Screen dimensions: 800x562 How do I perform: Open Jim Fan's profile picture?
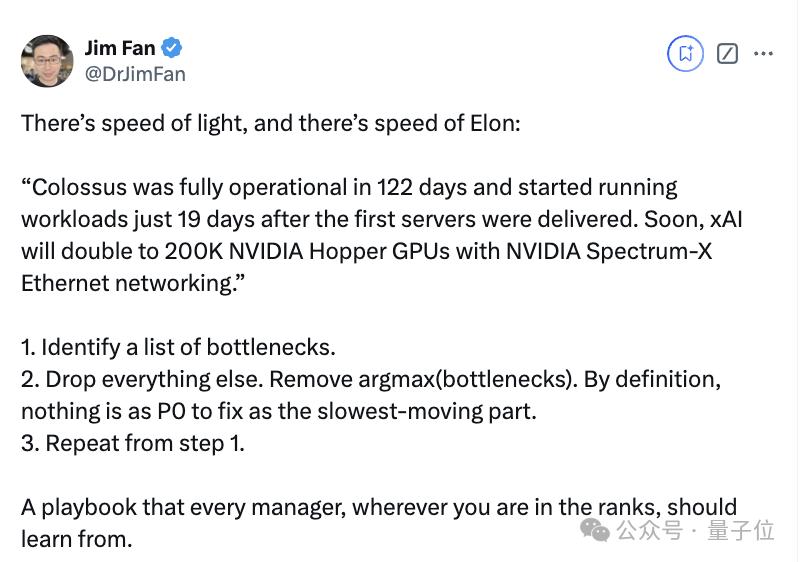47,61
